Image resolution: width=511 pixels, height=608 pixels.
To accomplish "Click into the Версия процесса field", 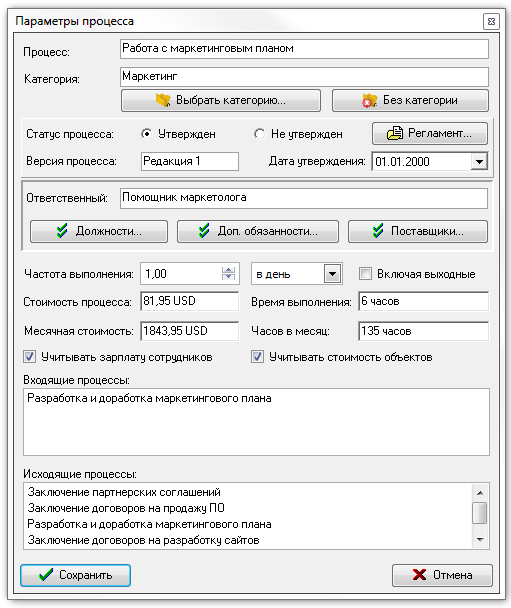I will coord(190,161).
